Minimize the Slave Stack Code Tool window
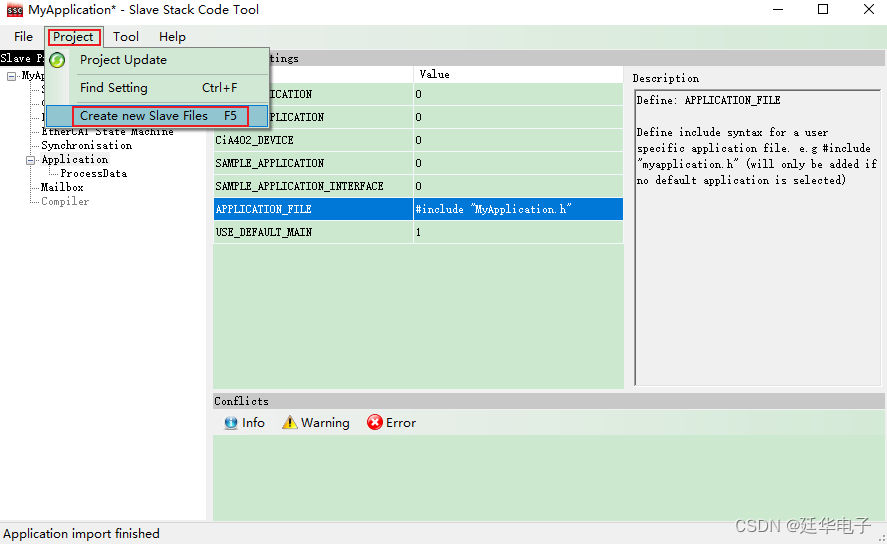887x544 pixels. [x=778, y=10]
